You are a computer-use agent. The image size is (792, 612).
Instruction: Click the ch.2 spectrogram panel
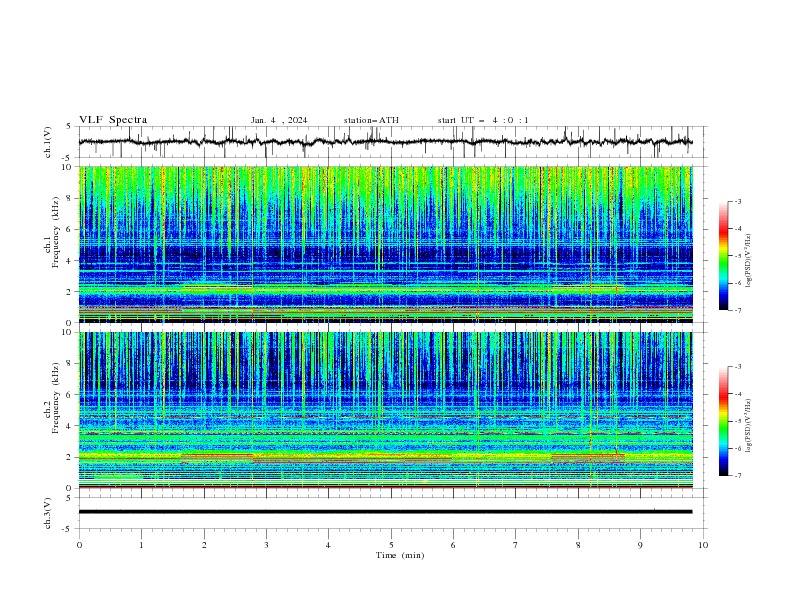(385, 410)
